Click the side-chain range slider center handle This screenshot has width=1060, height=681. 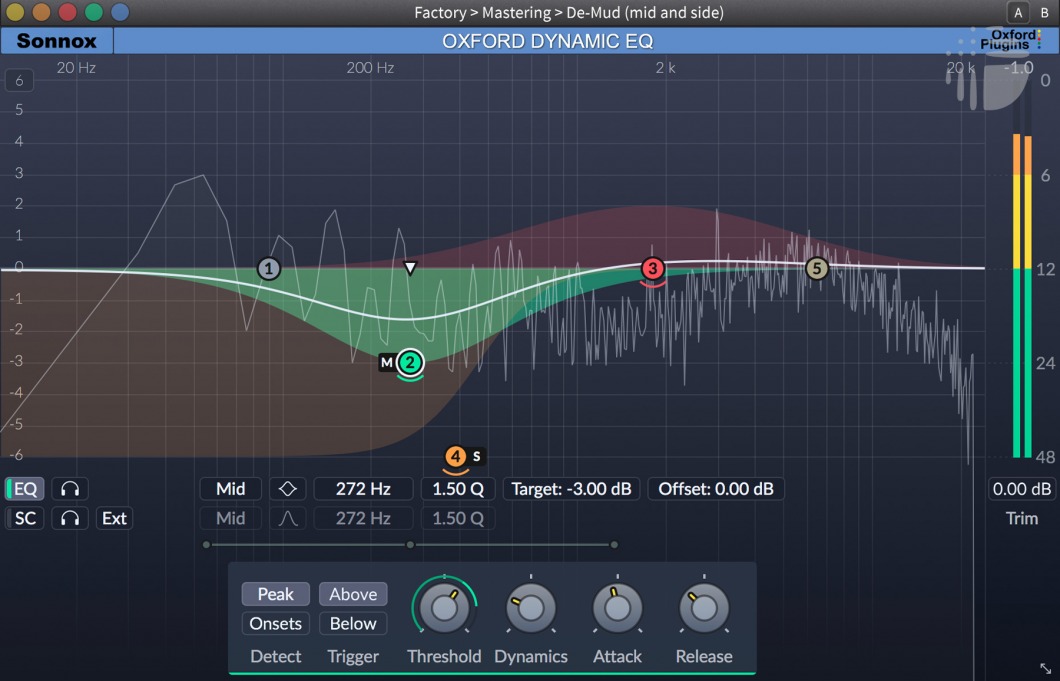point(410,544)
